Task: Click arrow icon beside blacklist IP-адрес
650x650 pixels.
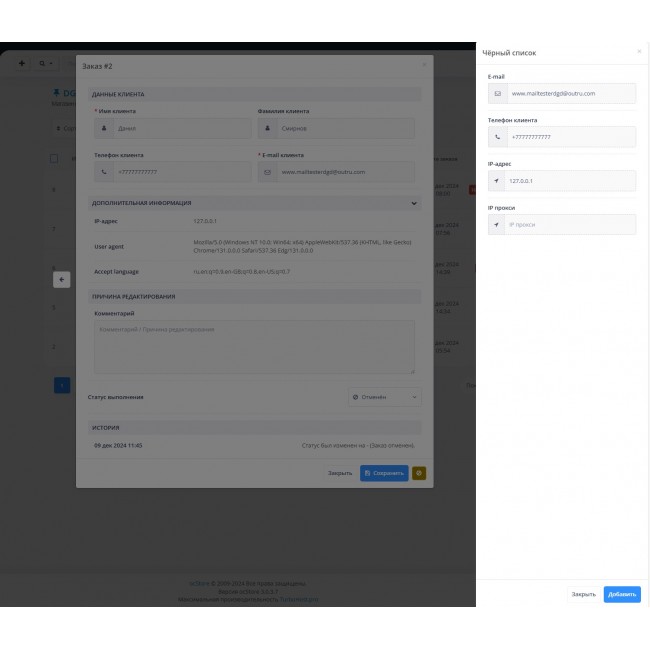Action: pos(497,181)
